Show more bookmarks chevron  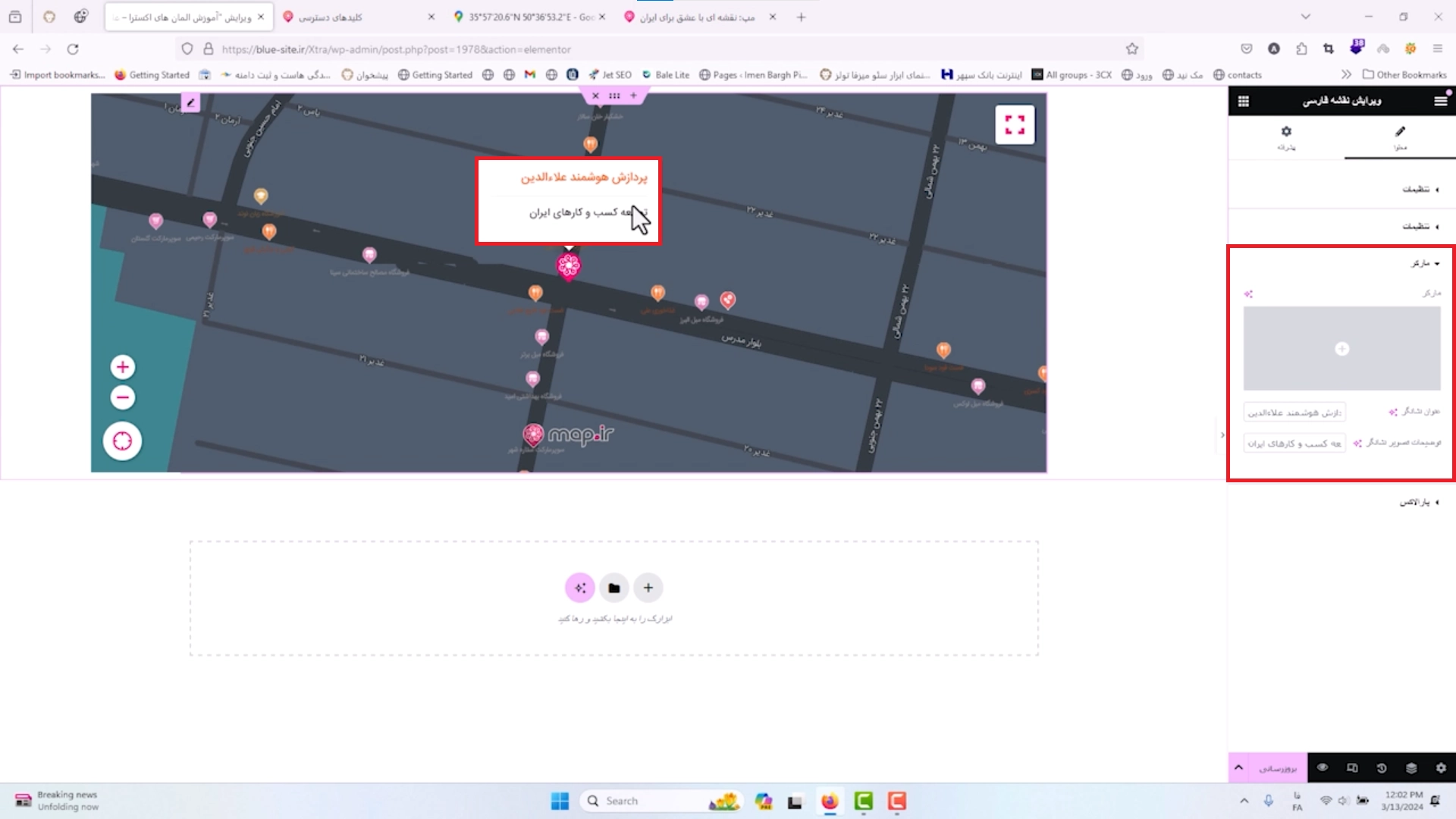(1346, 74)
